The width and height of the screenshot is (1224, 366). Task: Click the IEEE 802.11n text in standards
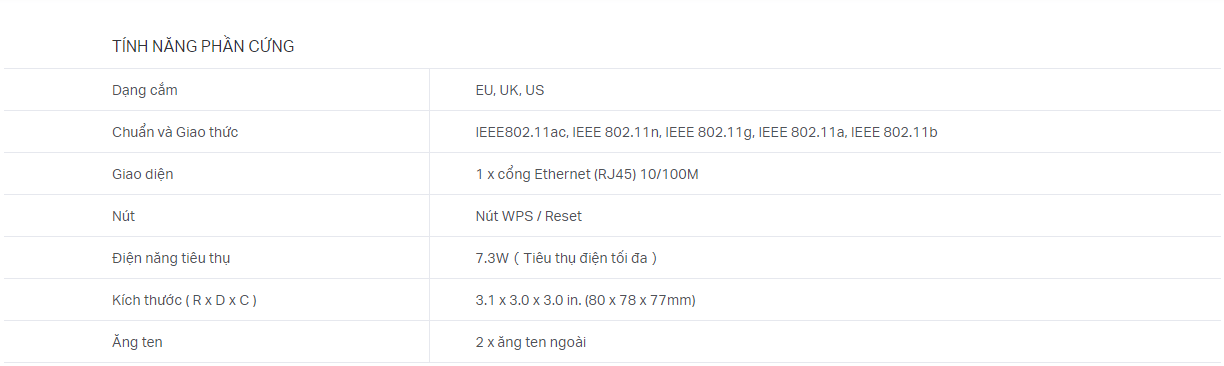tap(615, 132)
